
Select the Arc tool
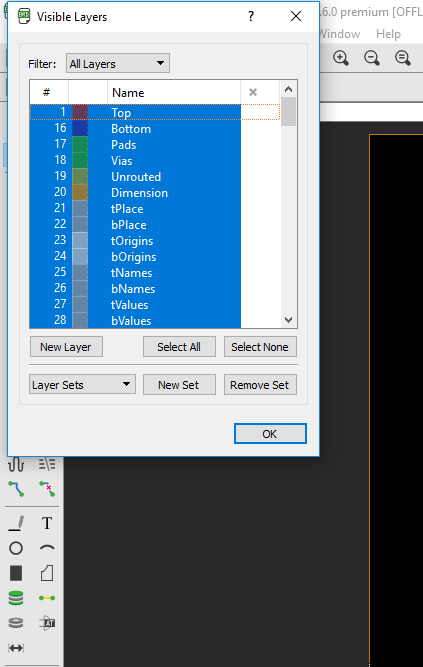[47, 548]
